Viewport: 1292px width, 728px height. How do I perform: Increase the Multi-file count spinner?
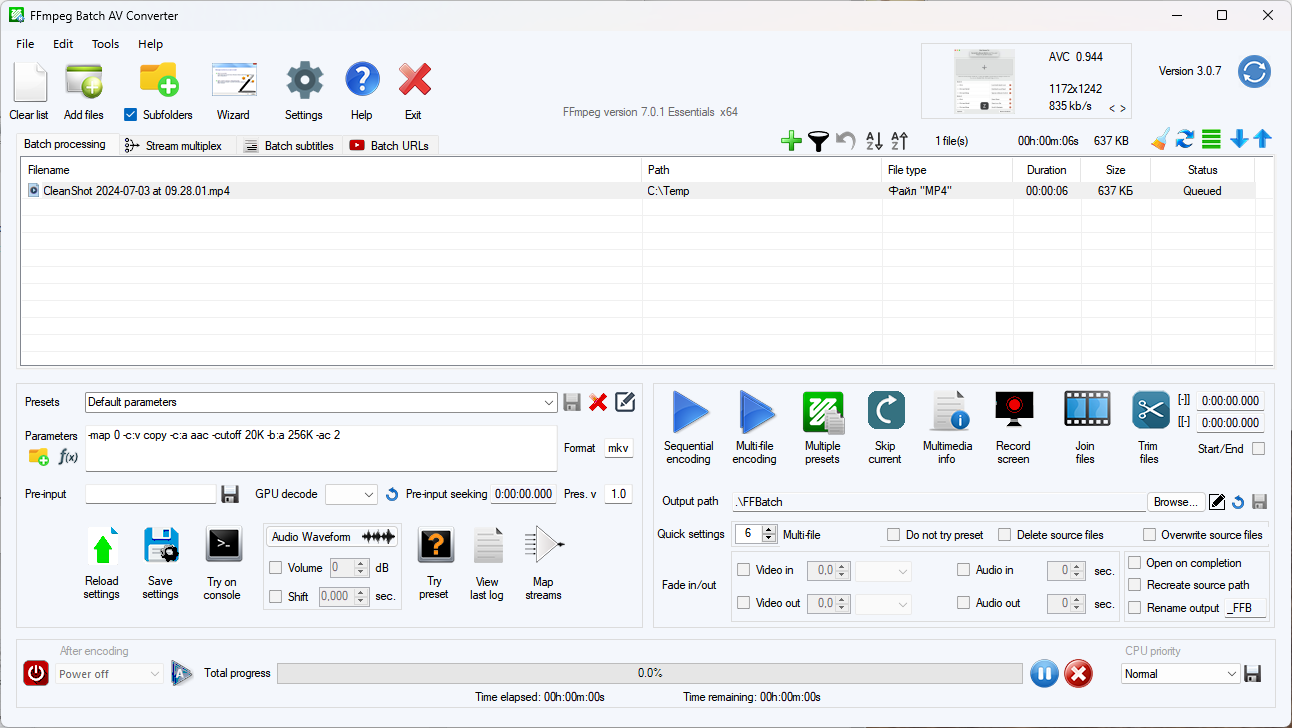[768, 529]
